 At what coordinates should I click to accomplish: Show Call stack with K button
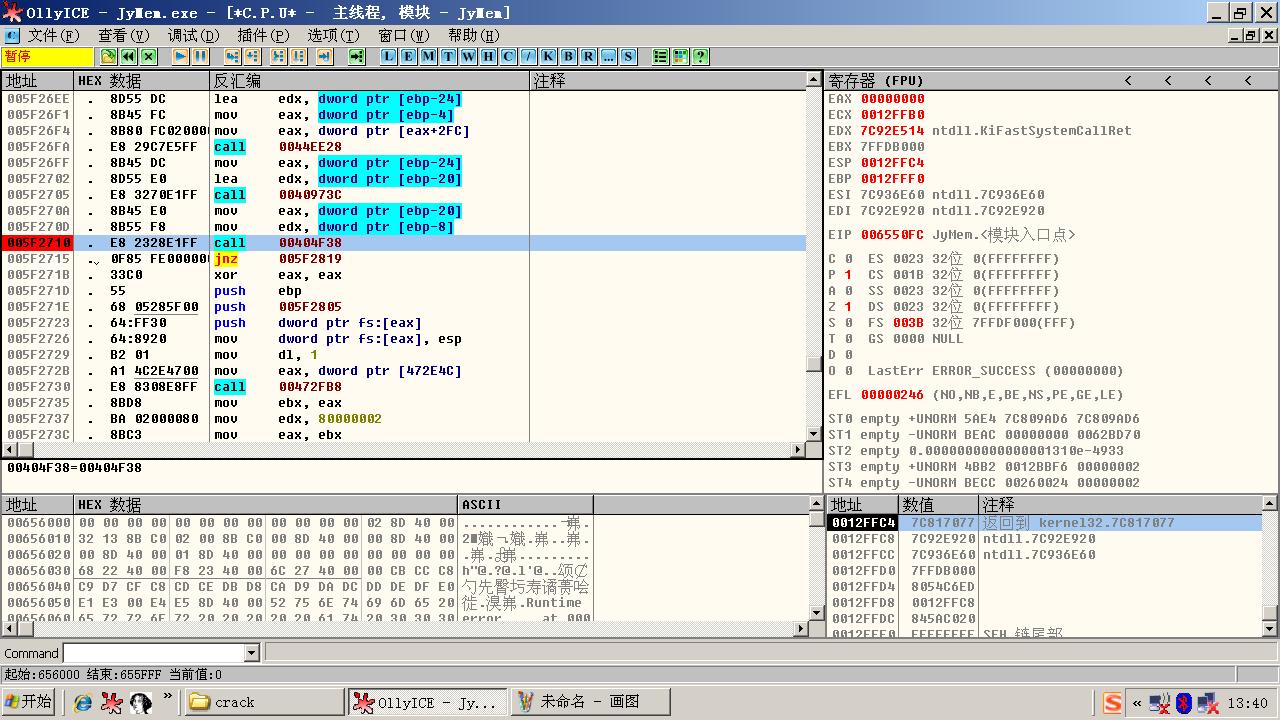[548, 57]
